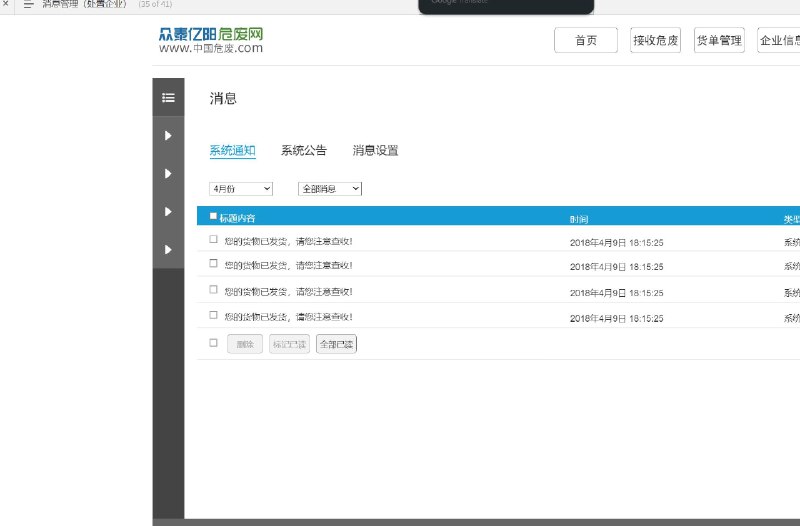
Task: Close the viewer with the top-left X
Action: (6, 3)
